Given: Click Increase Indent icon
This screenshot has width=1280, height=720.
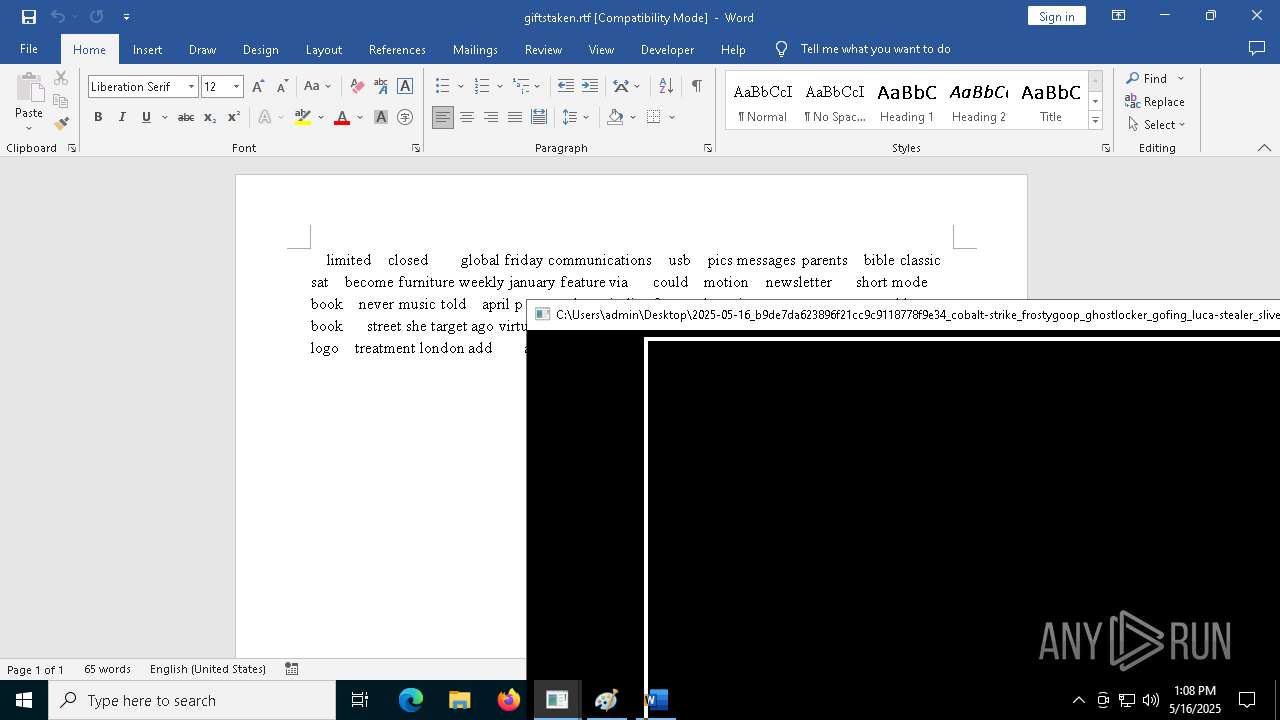Looking at the screenshot, I should [x=590, y=86].
